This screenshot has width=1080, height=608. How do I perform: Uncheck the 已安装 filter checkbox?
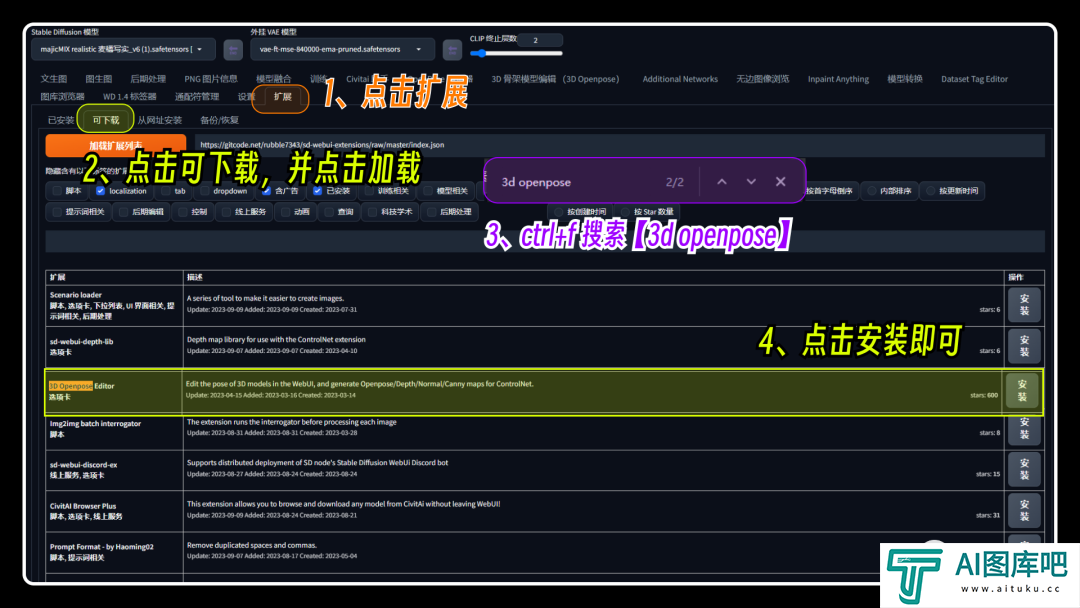(x=318, y=191)
